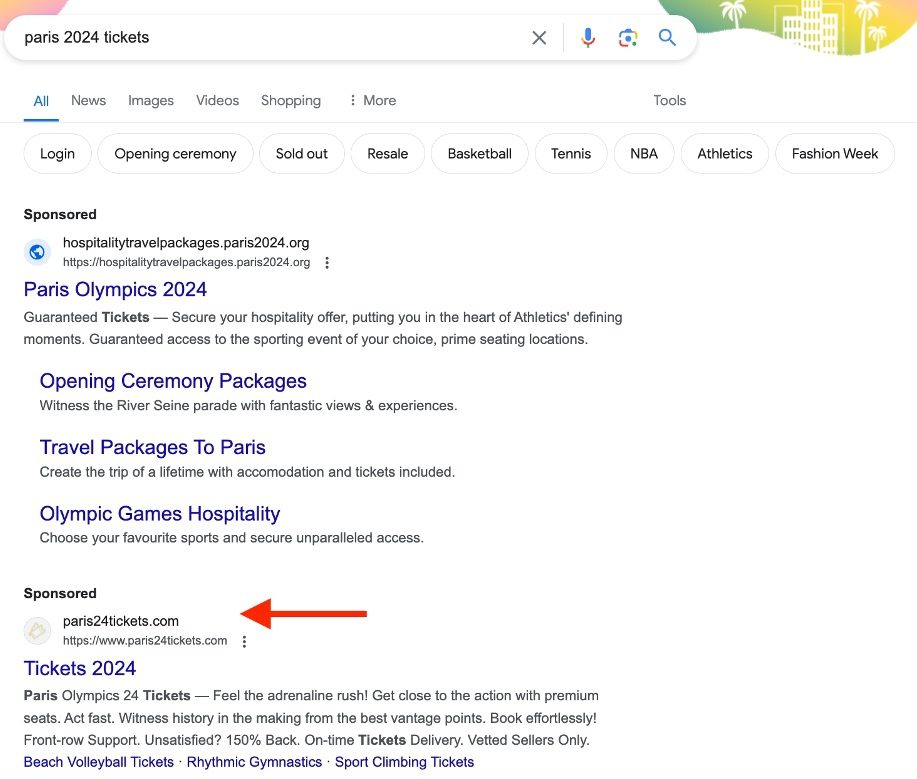Select the Shopping tab
The width and height of the screenshot is (917, 779).
click(x=291, y=100)
